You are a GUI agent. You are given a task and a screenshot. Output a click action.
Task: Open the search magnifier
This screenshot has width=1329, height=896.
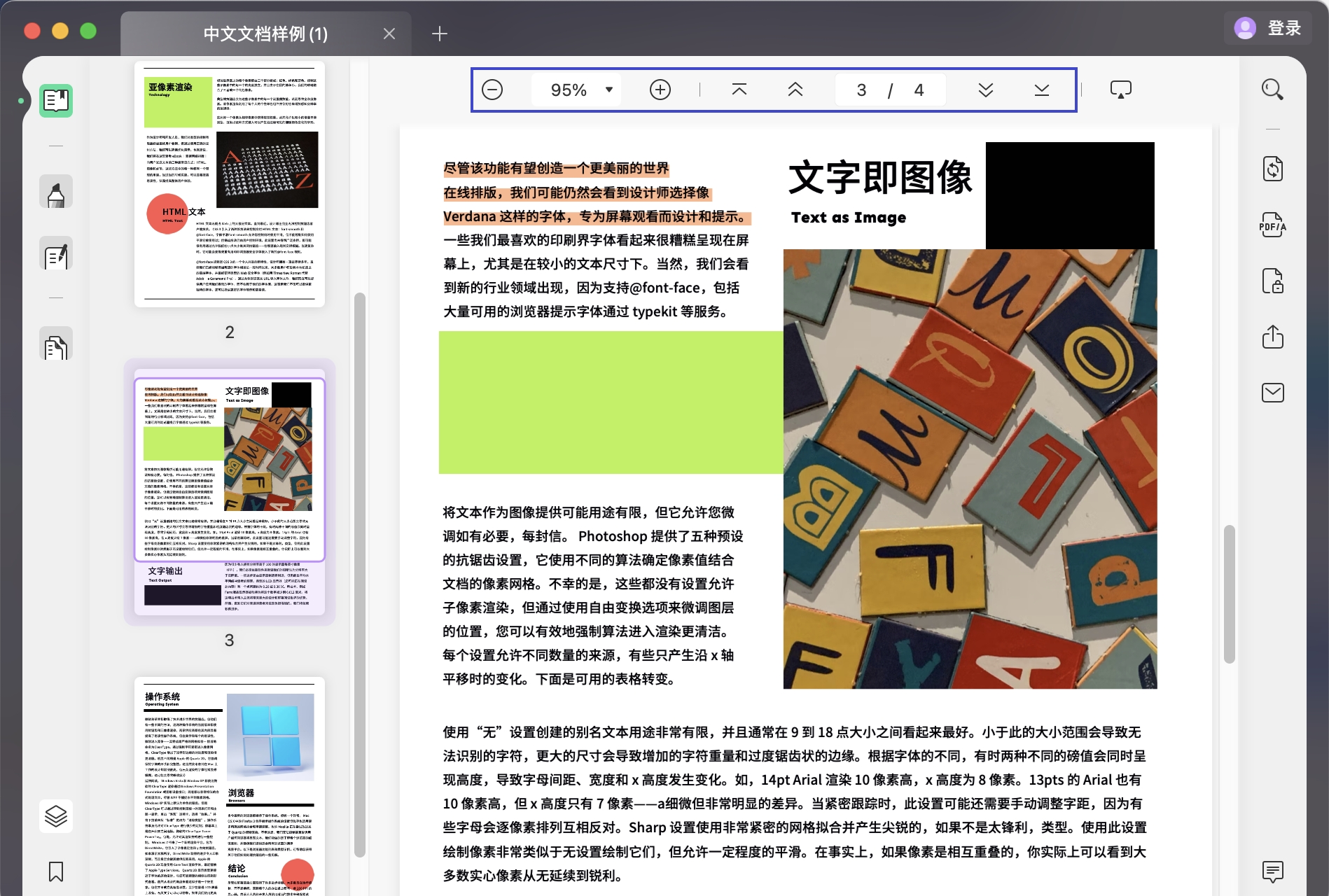[1272, 90]
